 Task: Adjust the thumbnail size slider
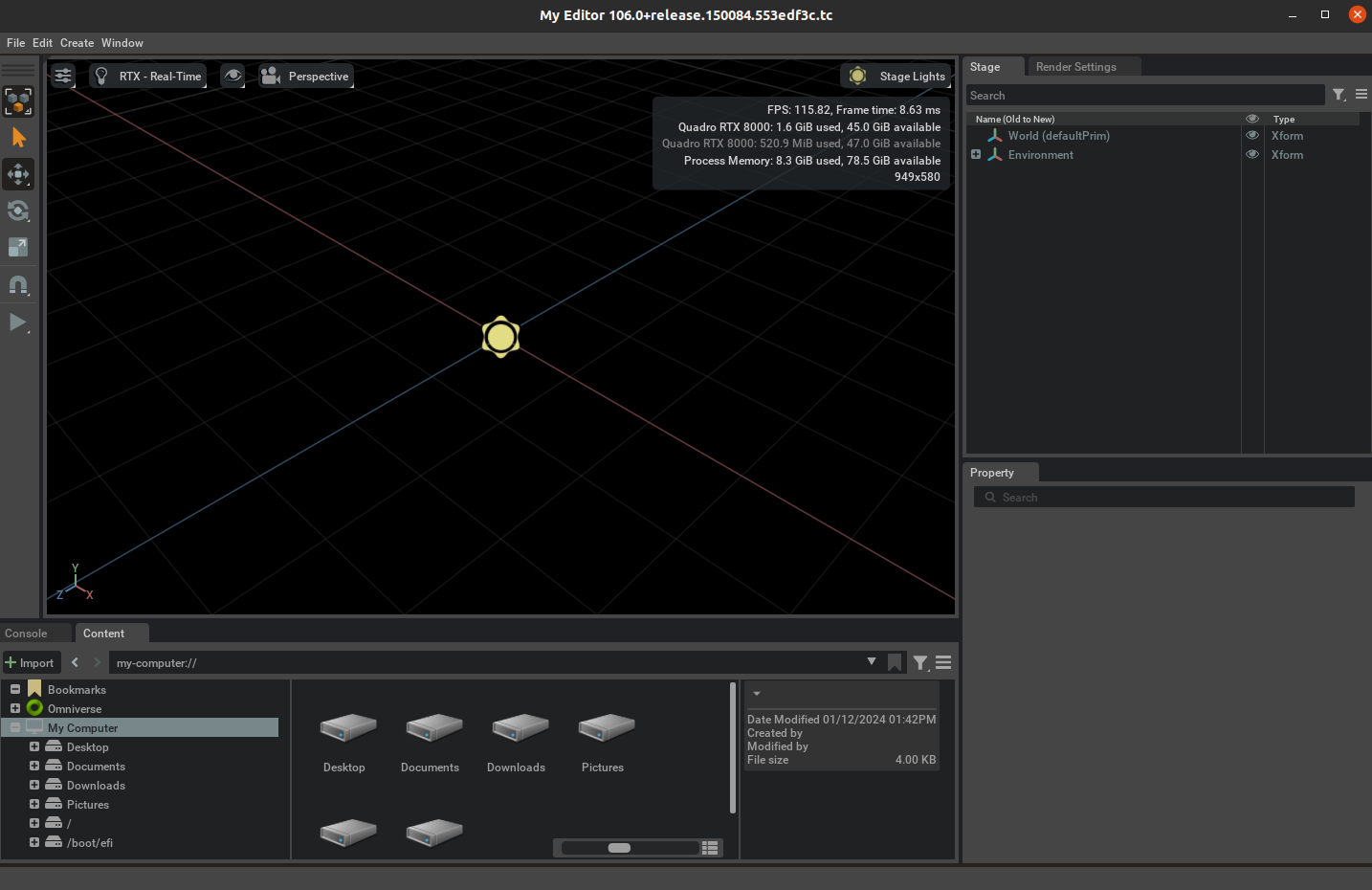click(x=620, y=848)
